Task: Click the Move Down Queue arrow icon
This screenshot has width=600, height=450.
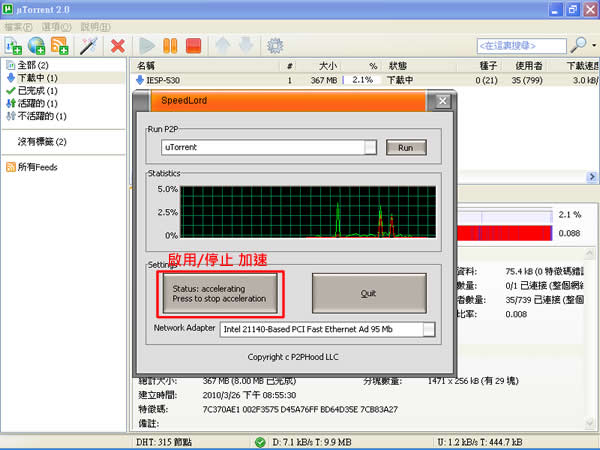Action: coord(246,46)
